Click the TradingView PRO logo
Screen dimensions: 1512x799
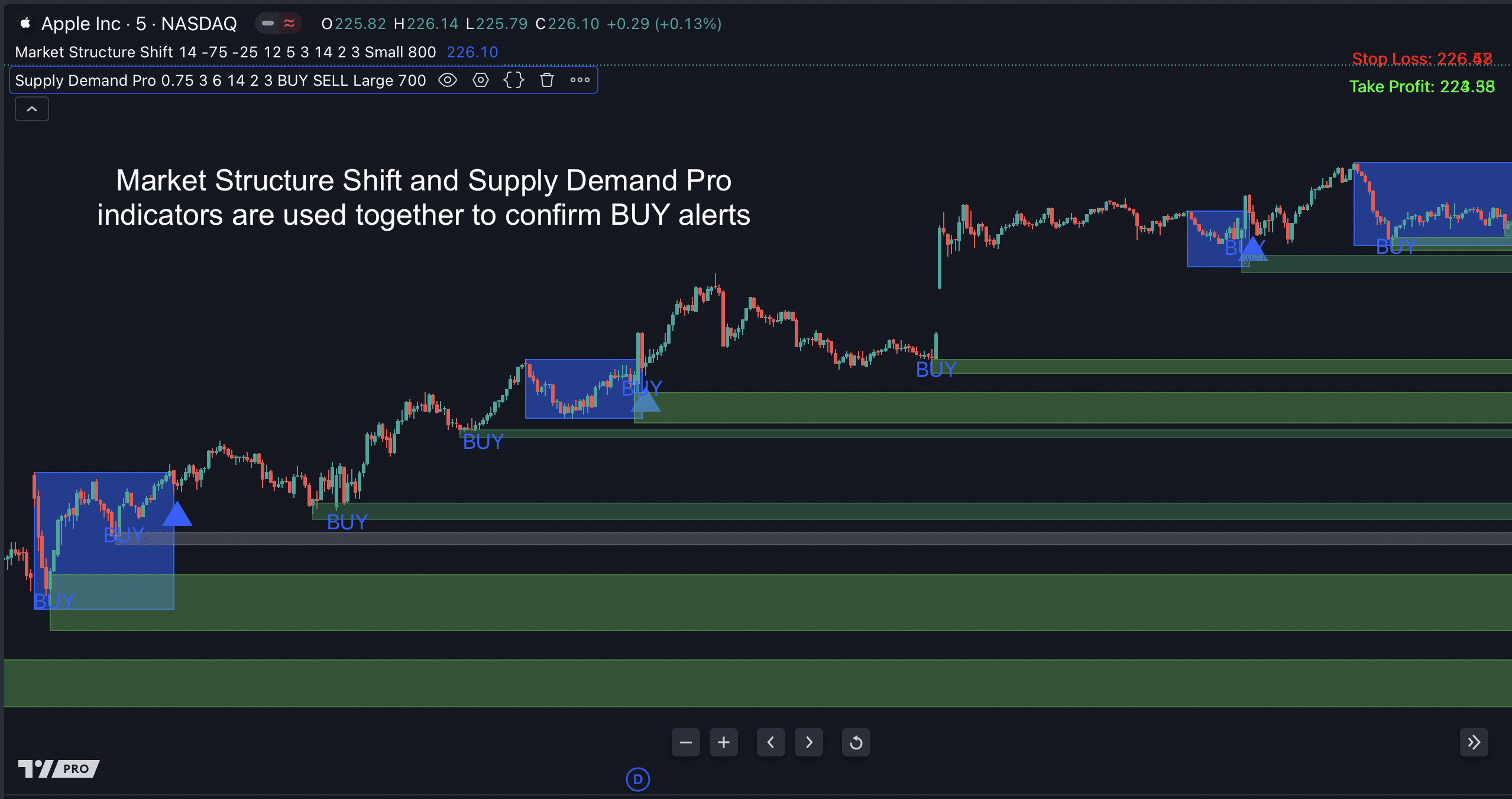click(59, 768)
